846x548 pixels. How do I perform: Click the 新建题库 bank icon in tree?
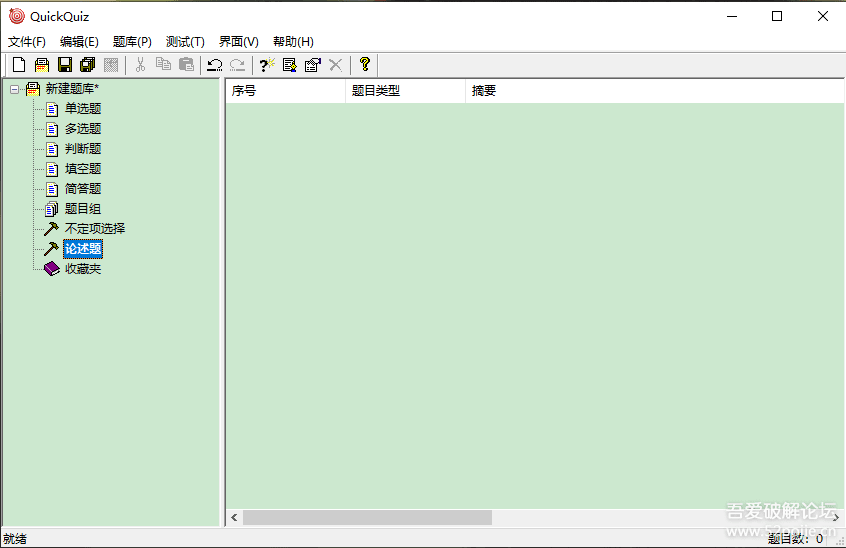pos(33,88)
